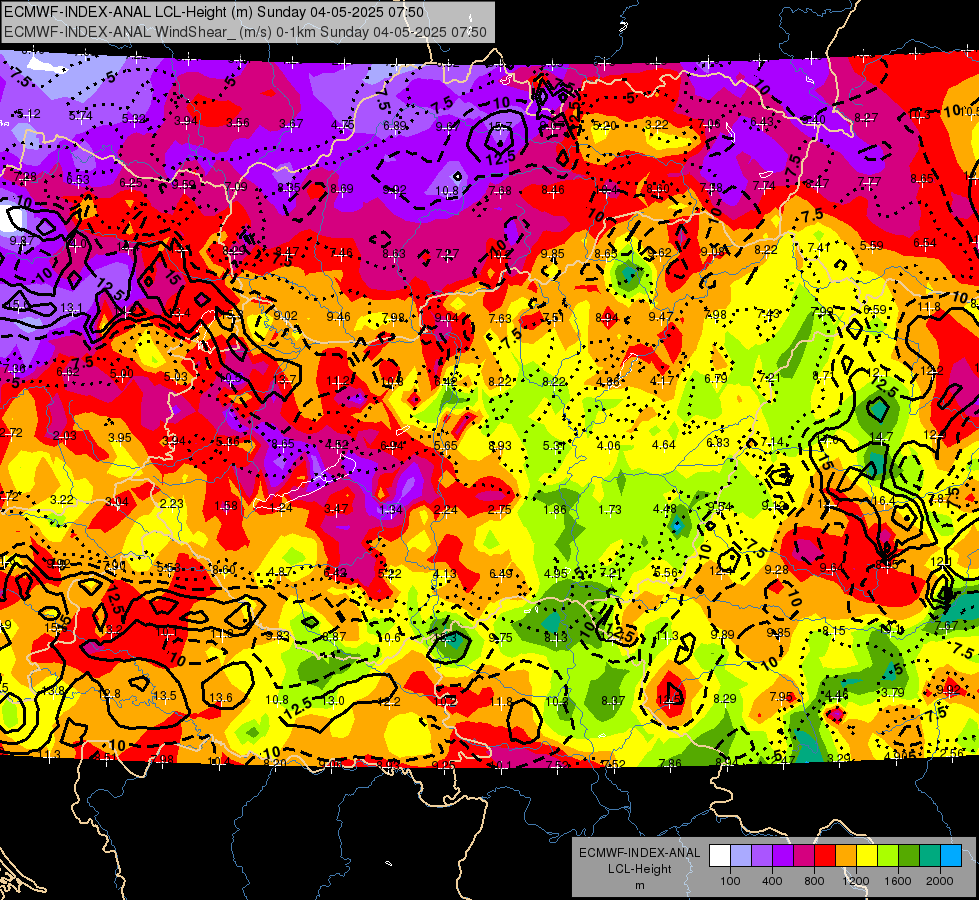Screen dimensions: 979x900
Task: Select the sky blue legend swatch
Action: tap(951, 856)
